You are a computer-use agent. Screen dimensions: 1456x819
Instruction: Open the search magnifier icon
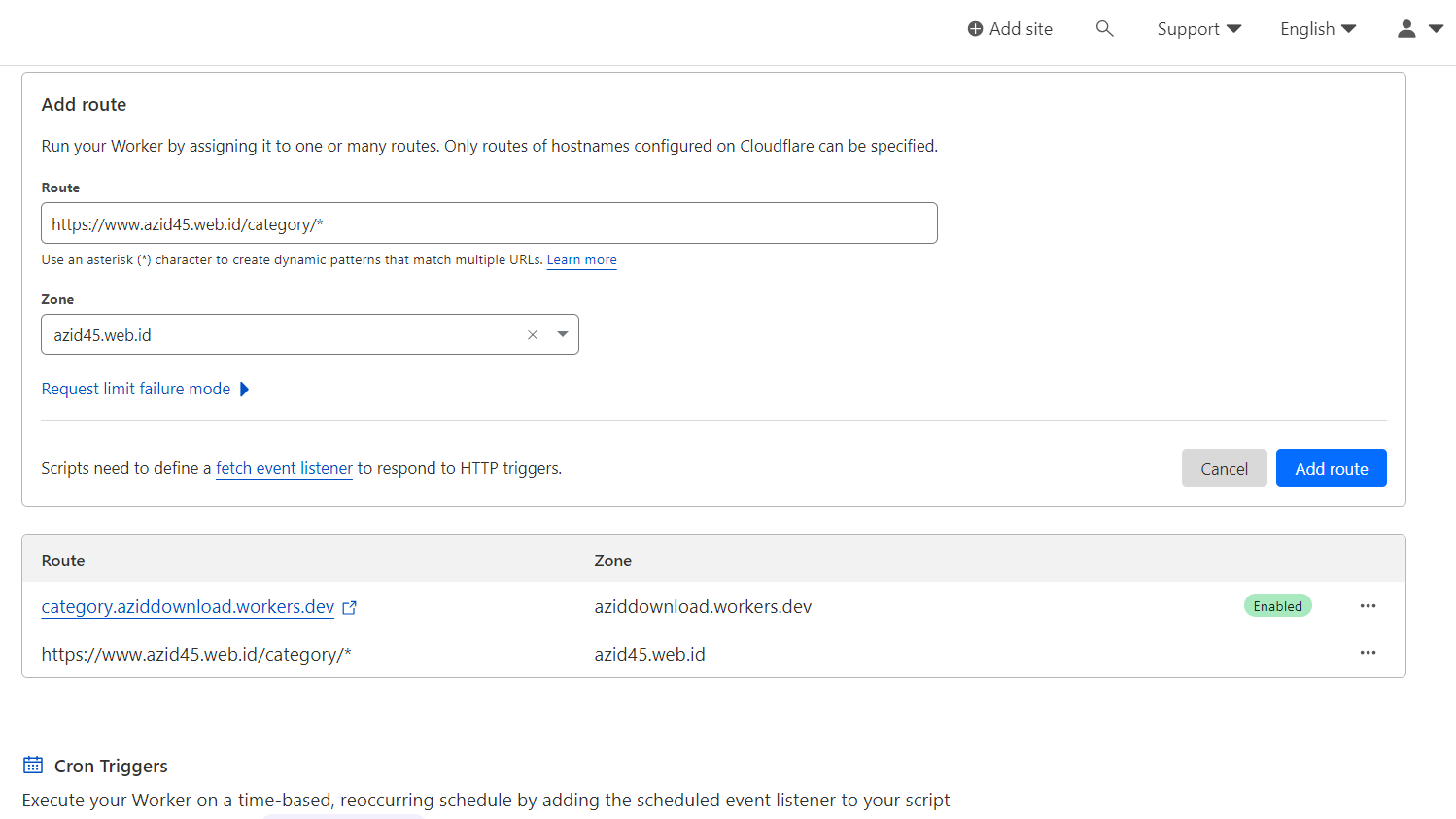coord(1104,29)
